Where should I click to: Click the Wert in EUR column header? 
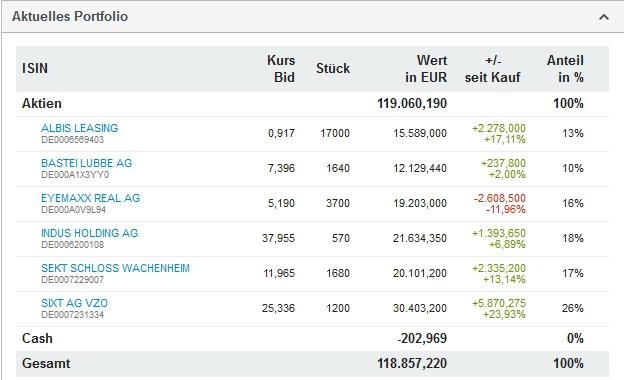pyautogui.click(x=426, y=69)
